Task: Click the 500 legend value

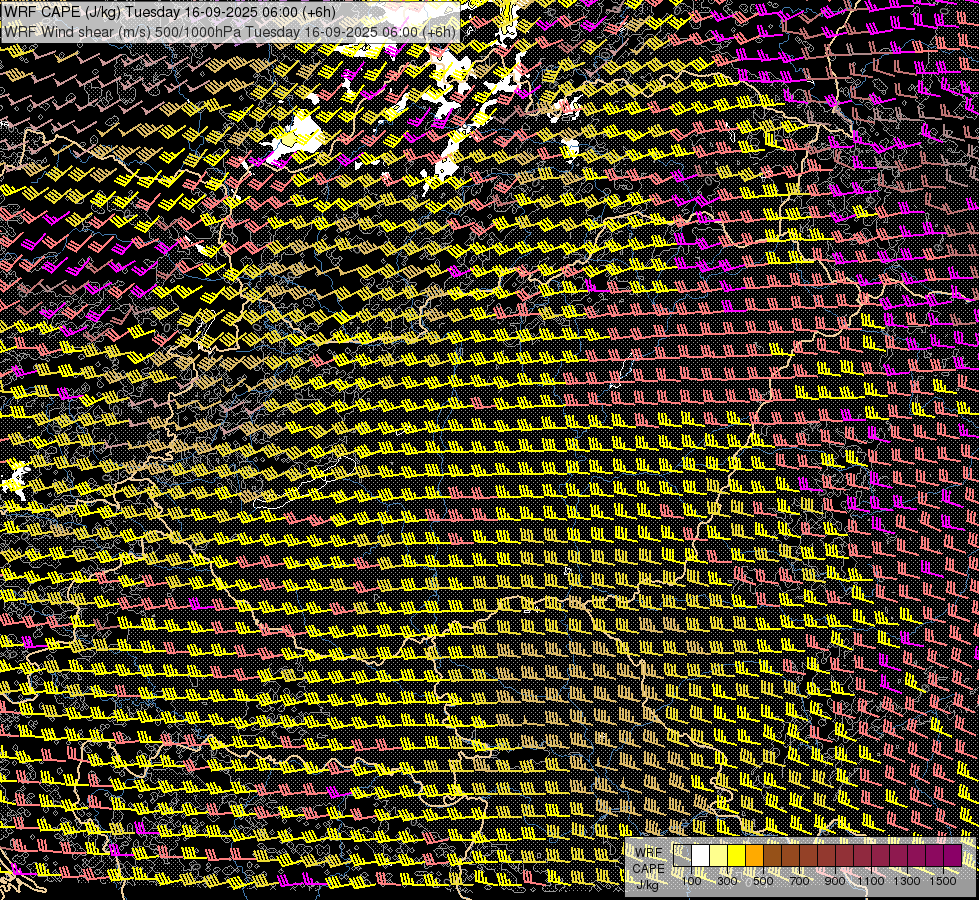Action: [x=763, y=881]
